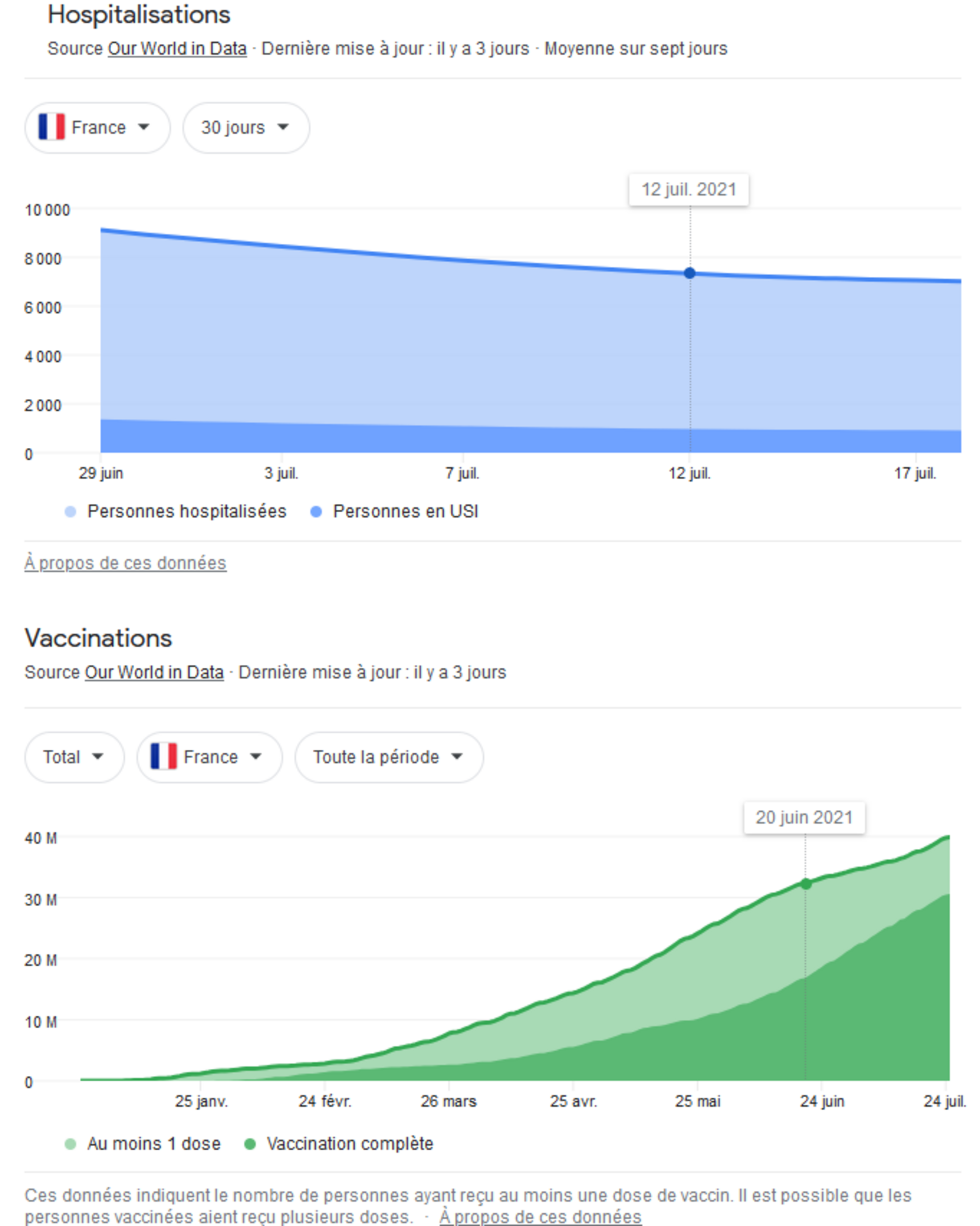Image resolution: width=980 pixels, height=1226 pixels.
Task: Click the green data point on vaccinations curve
Action: click(x=805, y=884)
